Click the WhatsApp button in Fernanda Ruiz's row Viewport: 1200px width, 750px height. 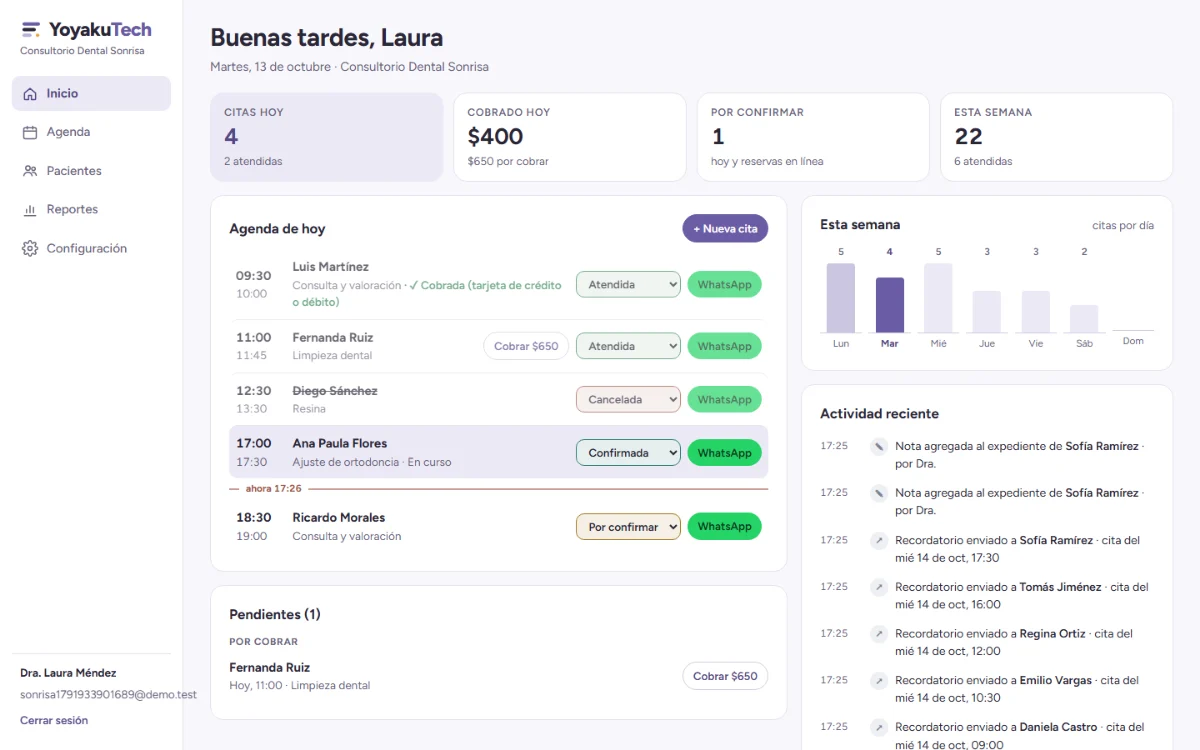click(724, 346)
